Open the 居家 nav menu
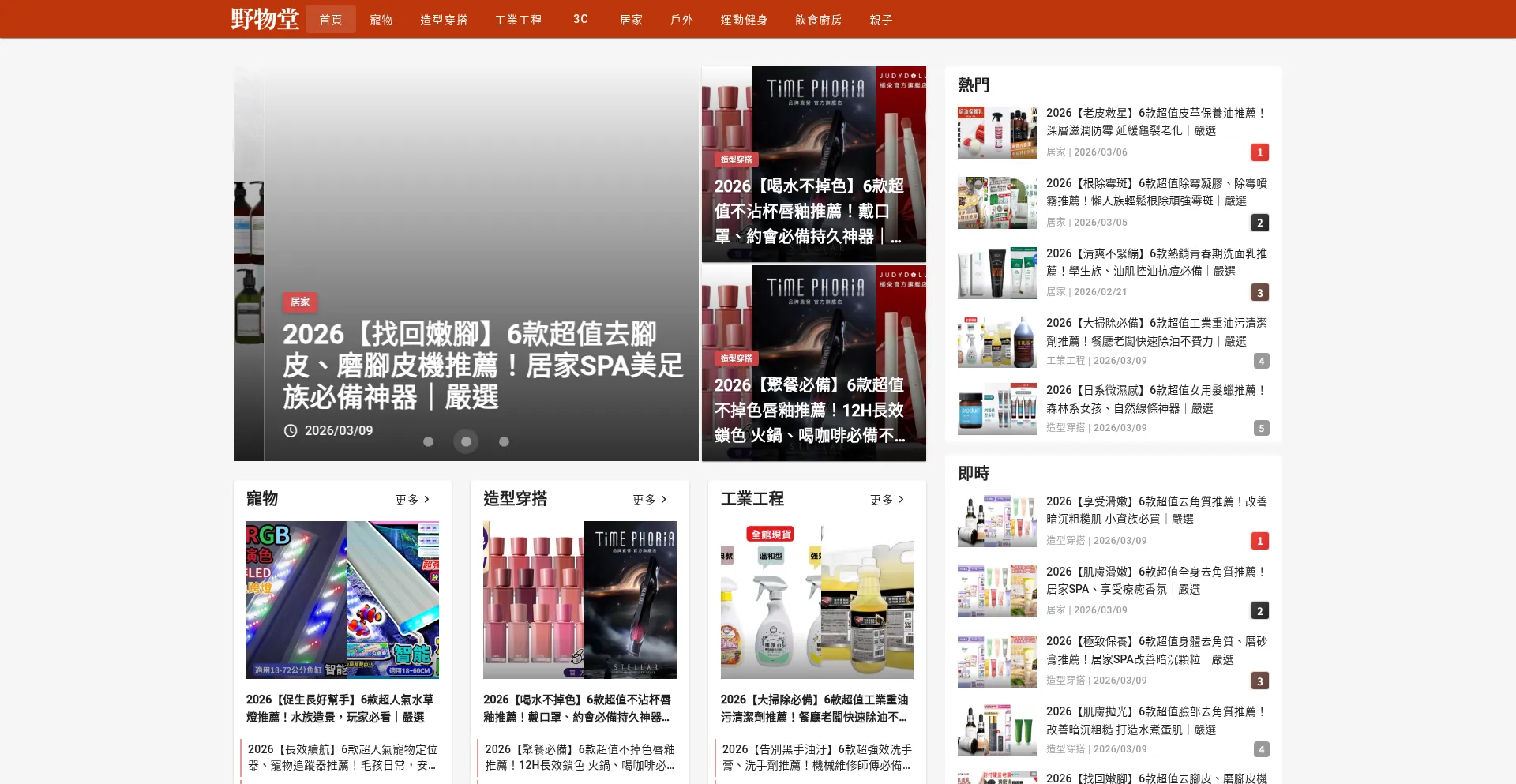 [631, 20]
